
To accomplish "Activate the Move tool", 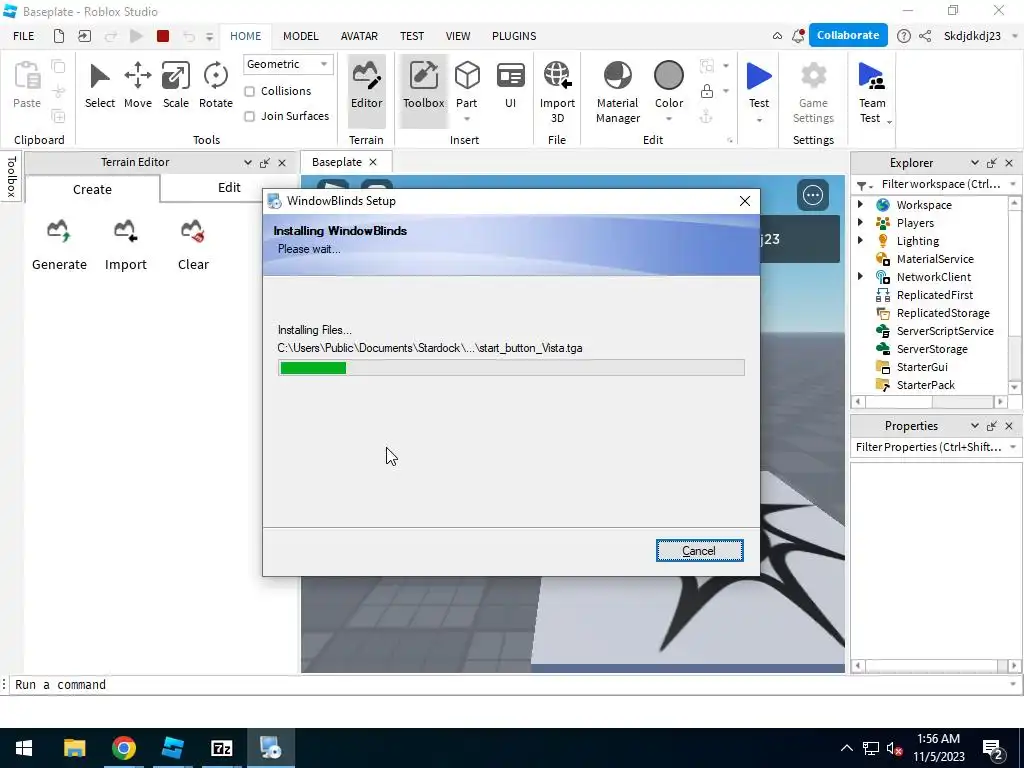I will (x=138, y=85).
